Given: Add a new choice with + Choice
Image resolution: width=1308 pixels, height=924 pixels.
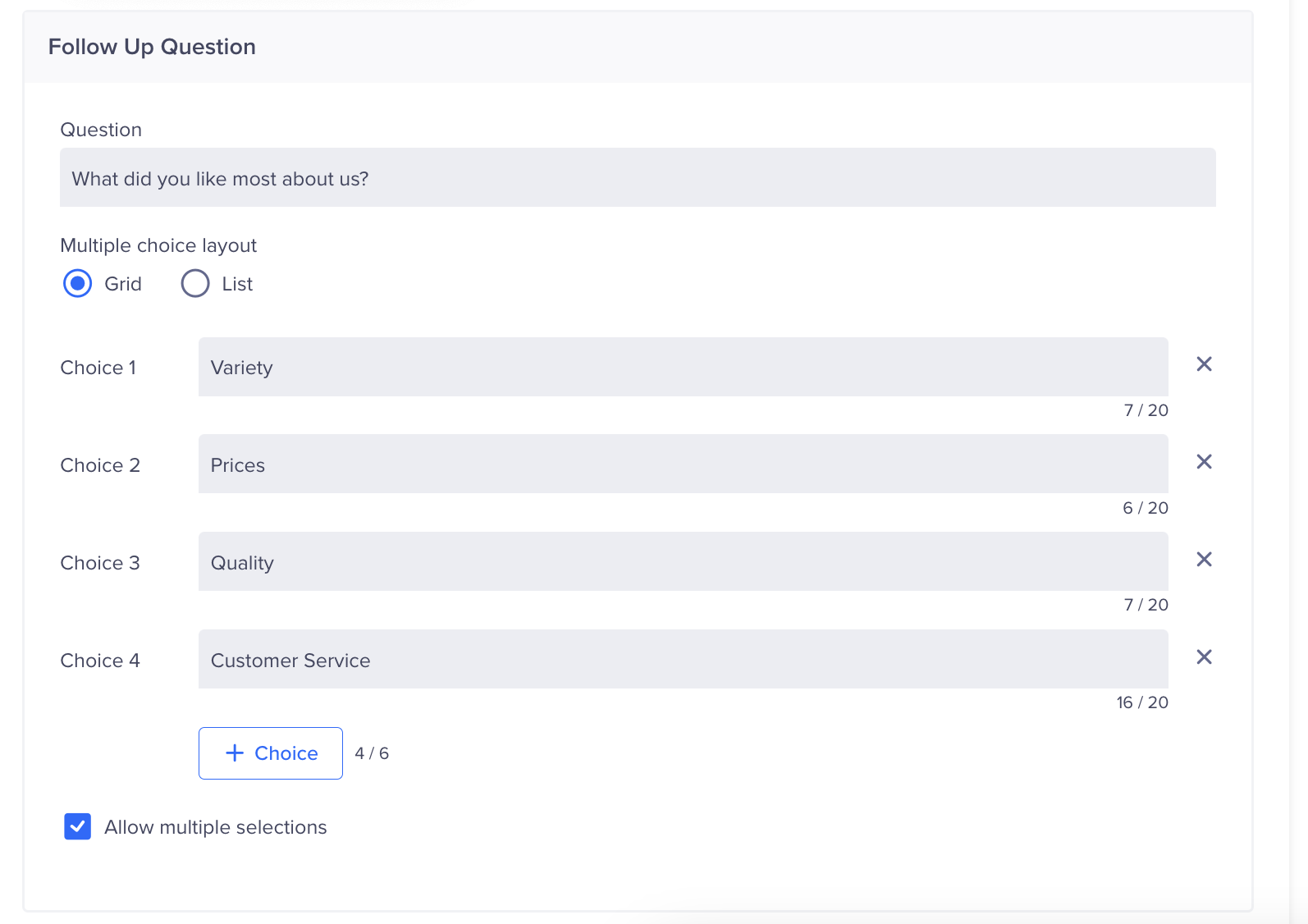Looking at the screenshot, I should pyautogui.click(x=271, y=753).
